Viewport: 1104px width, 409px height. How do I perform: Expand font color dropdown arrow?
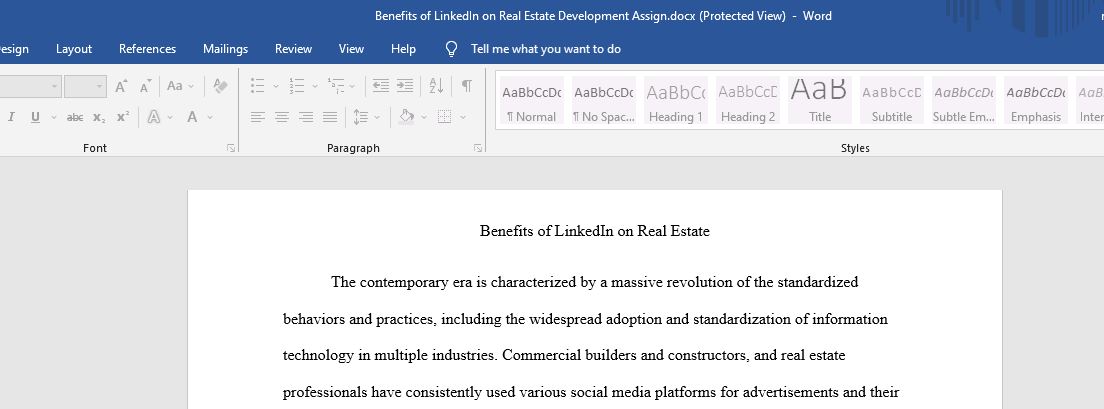209,118
